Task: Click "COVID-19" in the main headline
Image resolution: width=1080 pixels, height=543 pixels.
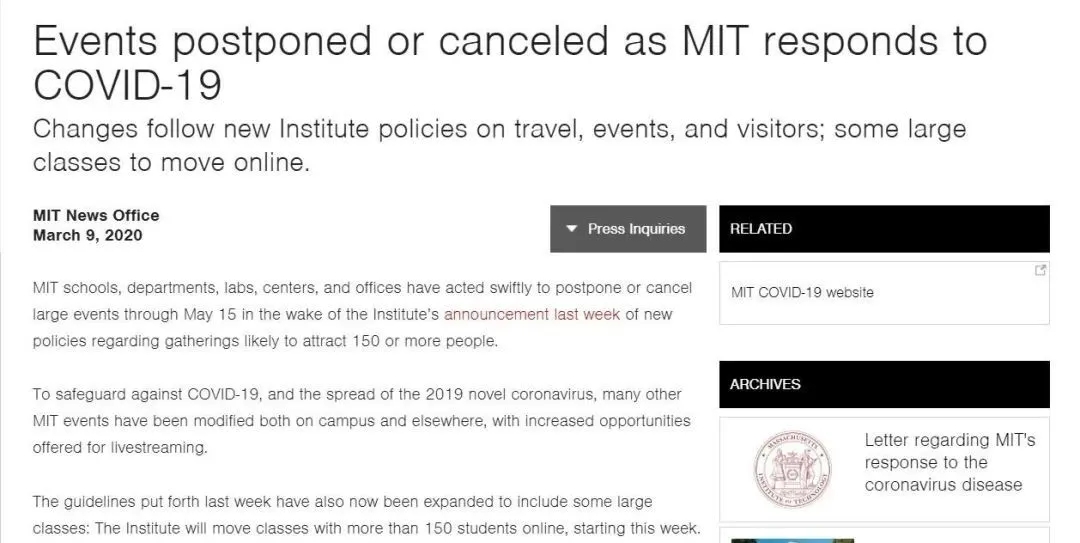Action: pos(127,86)
